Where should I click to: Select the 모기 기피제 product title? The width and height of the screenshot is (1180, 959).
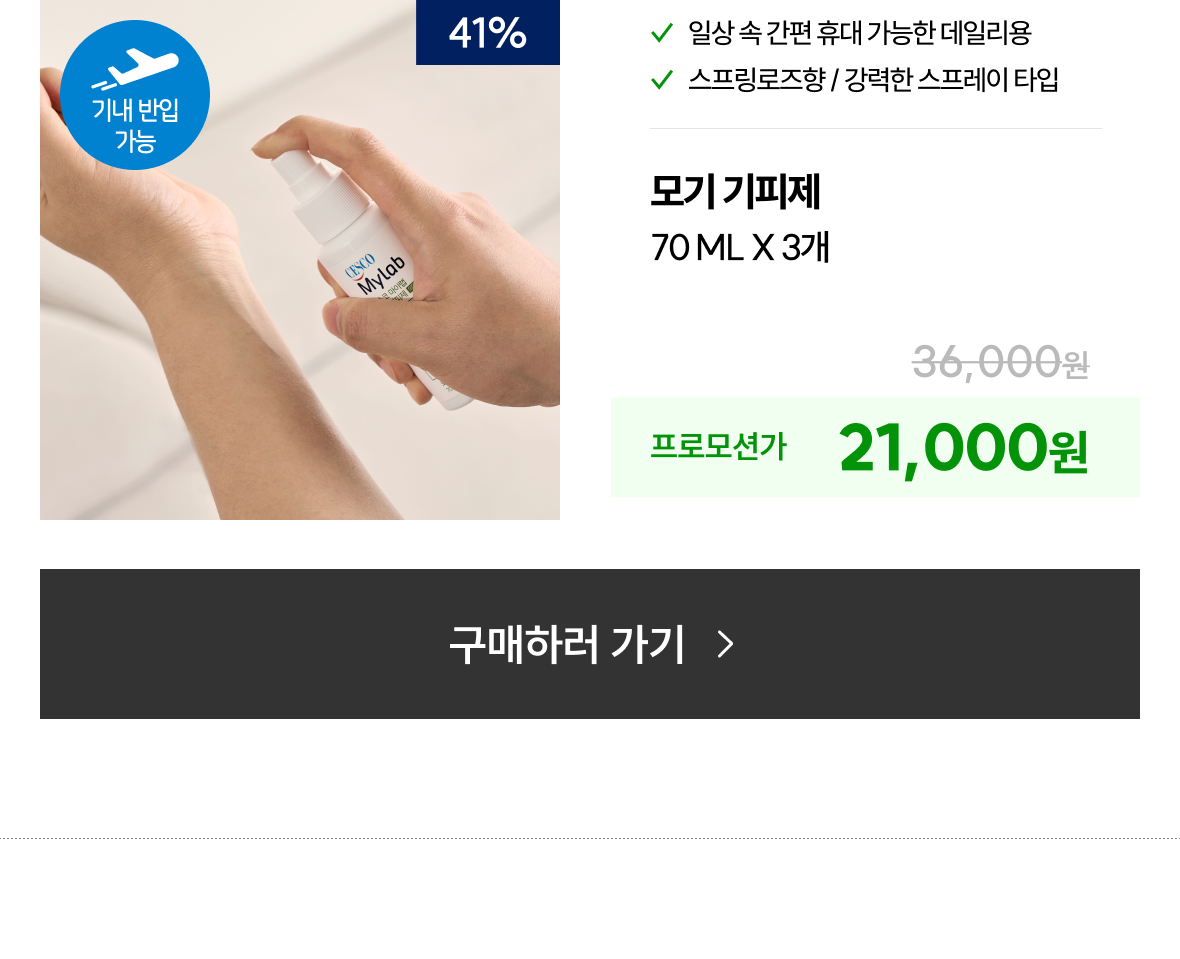[x=735, y=191]
